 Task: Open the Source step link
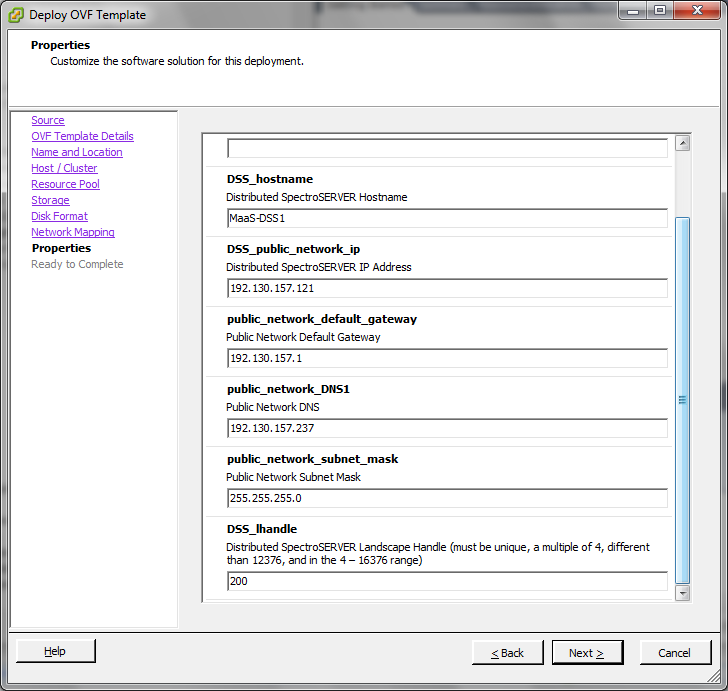point(48,120)
